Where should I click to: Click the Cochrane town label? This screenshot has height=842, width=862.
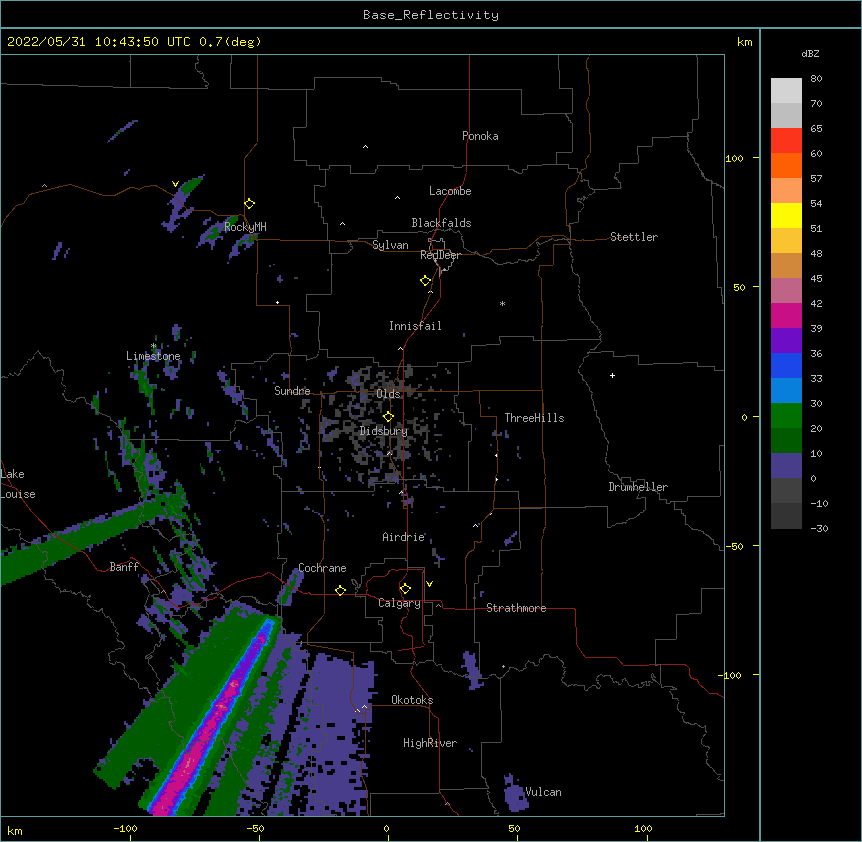[x=322, y=568]
